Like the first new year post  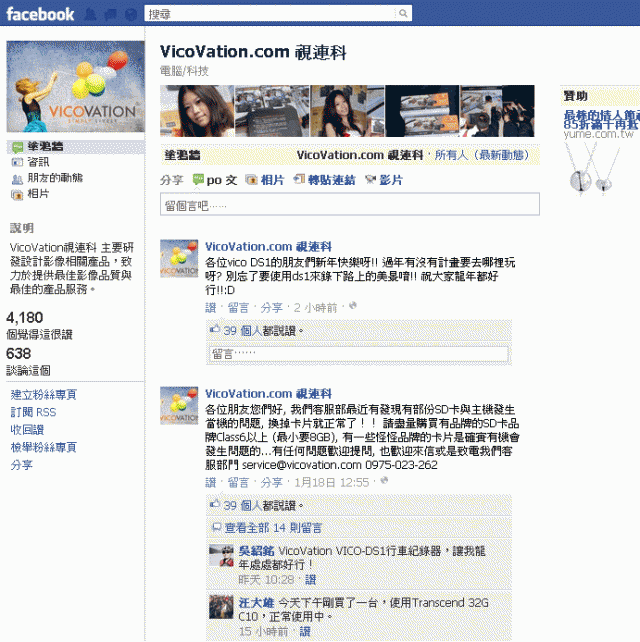pyautogui.click(x=210, y=308)
